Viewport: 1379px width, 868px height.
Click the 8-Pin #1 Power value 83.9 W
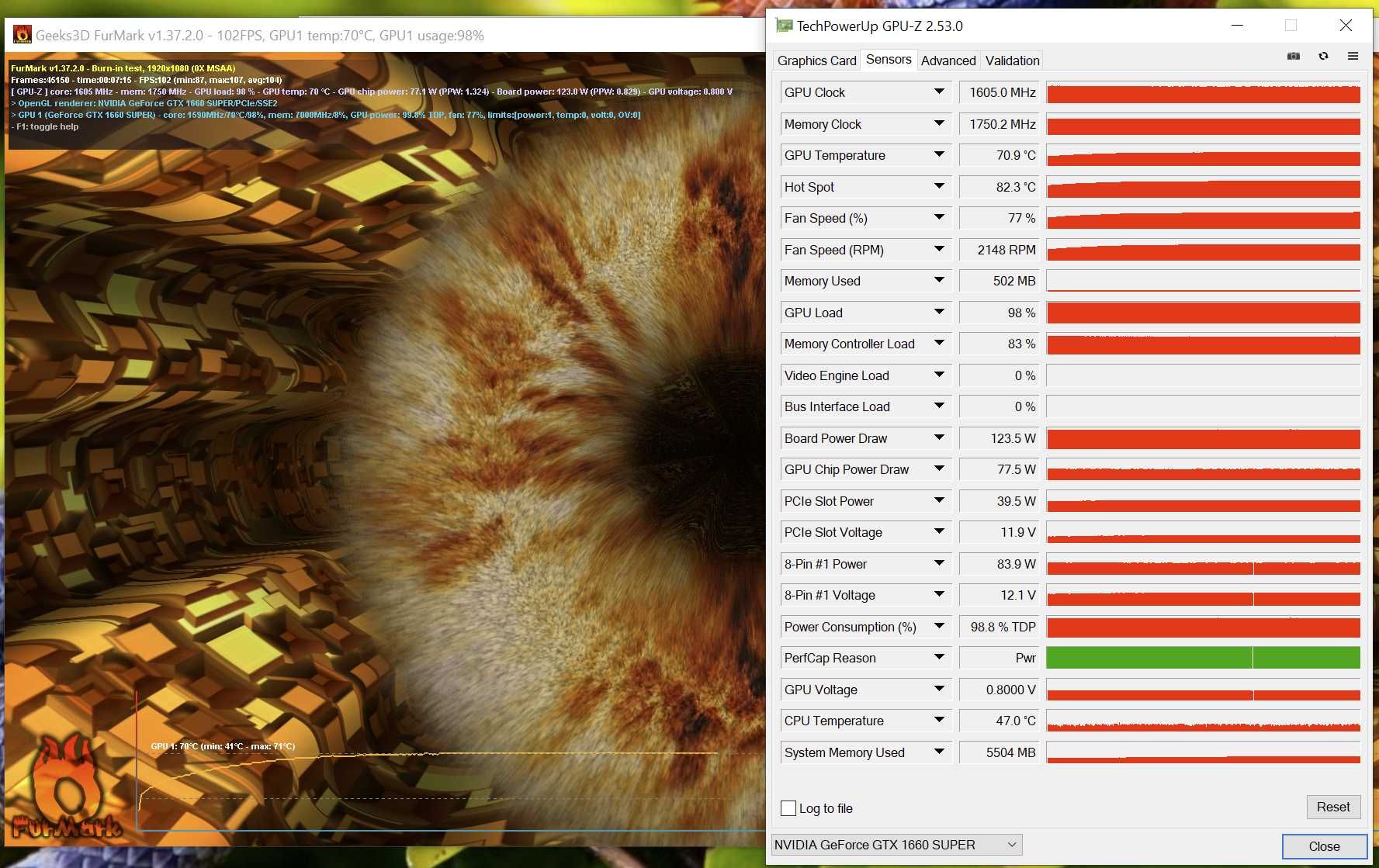coord(1000,564)
